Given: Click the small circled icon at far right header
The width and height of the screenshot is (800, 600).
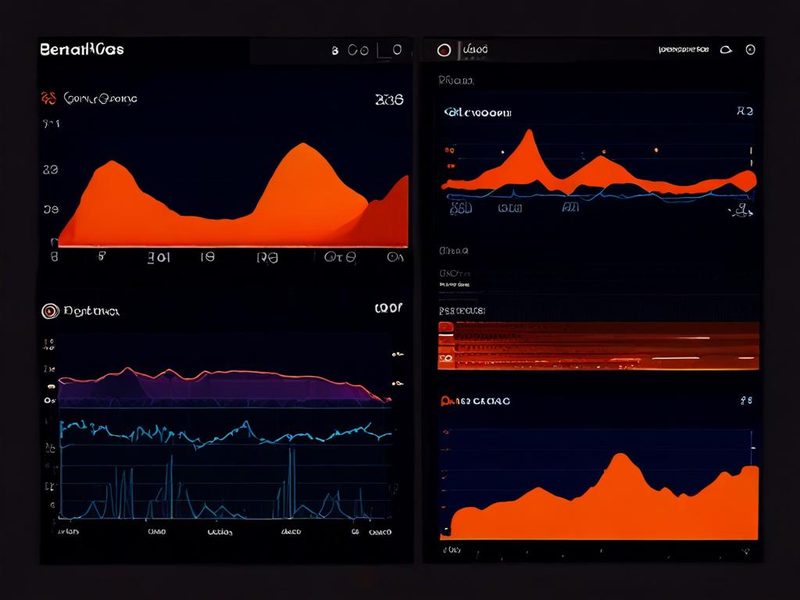Looking at the screenshot, I should pos(750,49).
